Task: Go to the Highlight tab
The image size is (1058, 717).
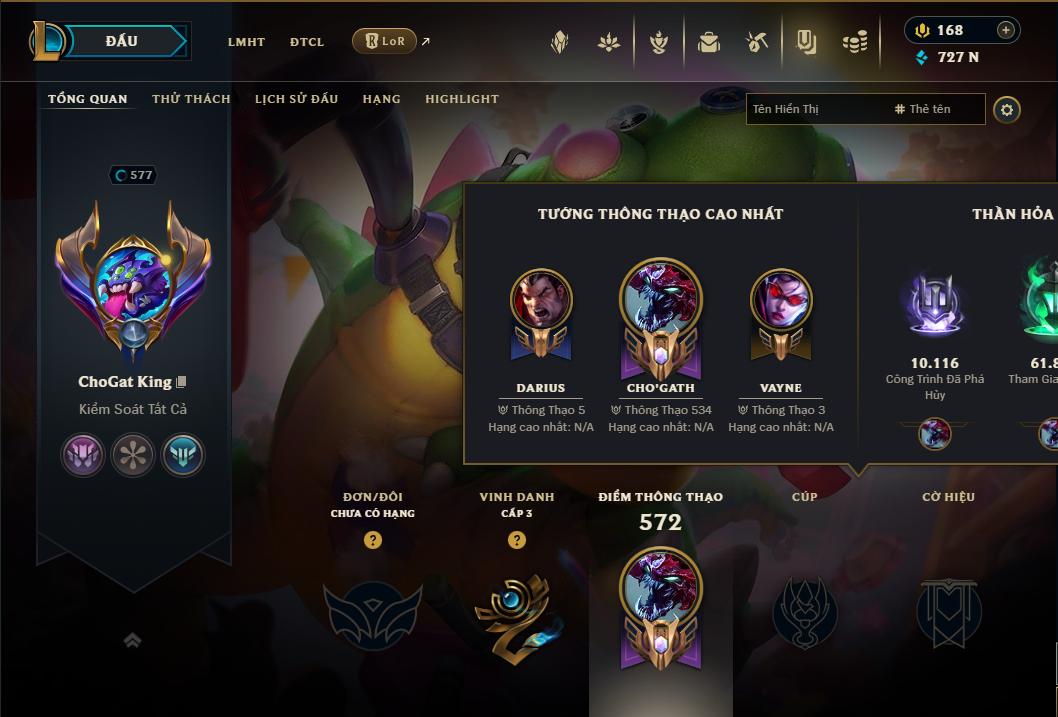Action: [x=462, y=99]
